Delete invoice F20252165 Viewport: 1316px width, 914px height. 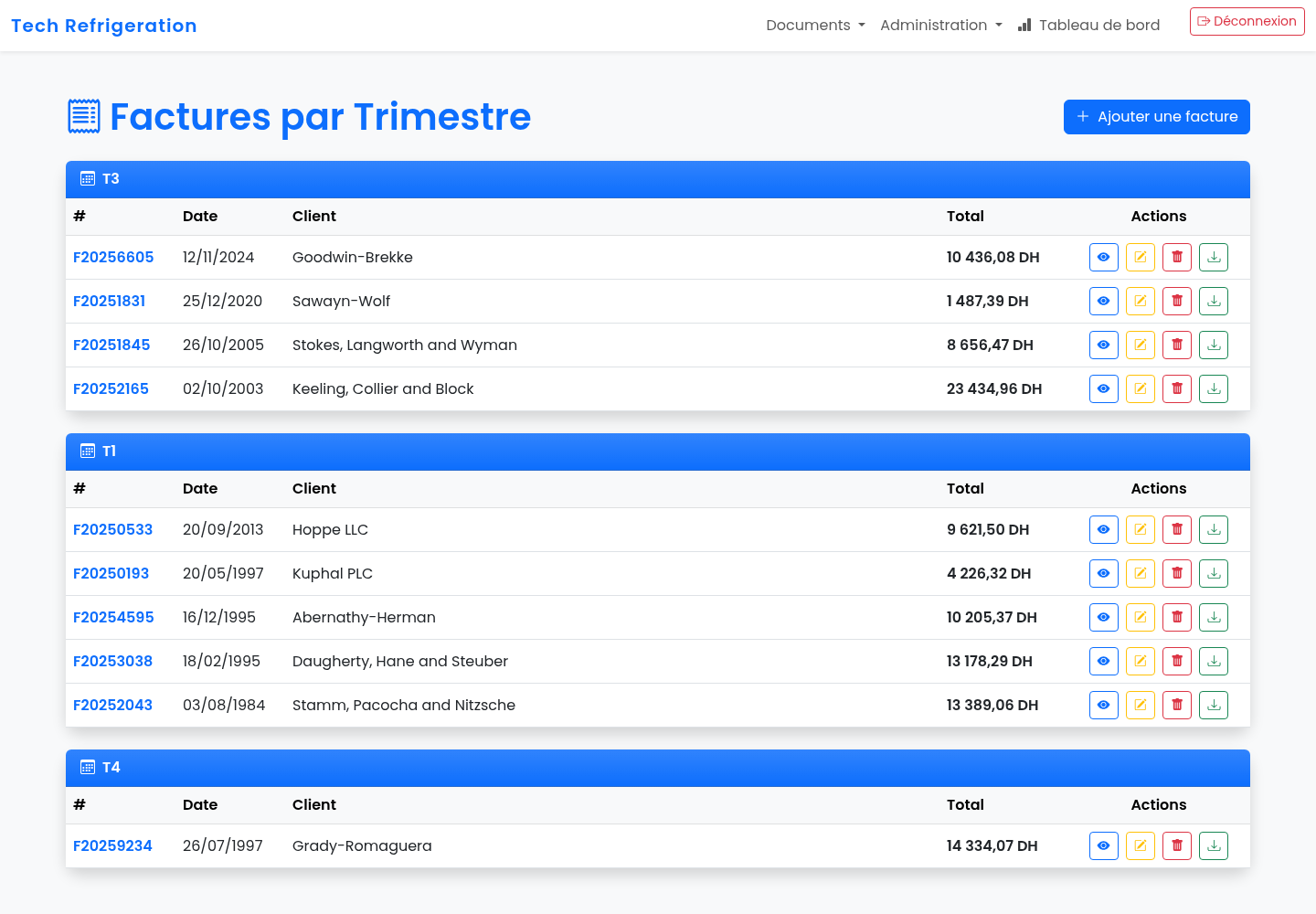pyautogui.click(x=1177, y=389)
